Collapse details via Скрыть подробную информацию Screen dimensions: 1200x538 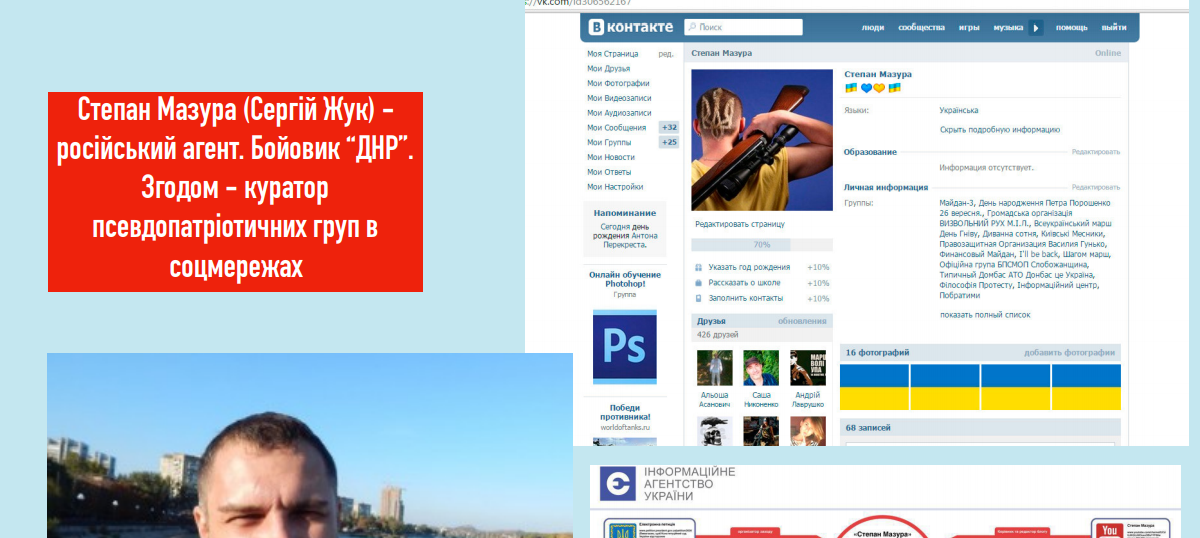1000,130
